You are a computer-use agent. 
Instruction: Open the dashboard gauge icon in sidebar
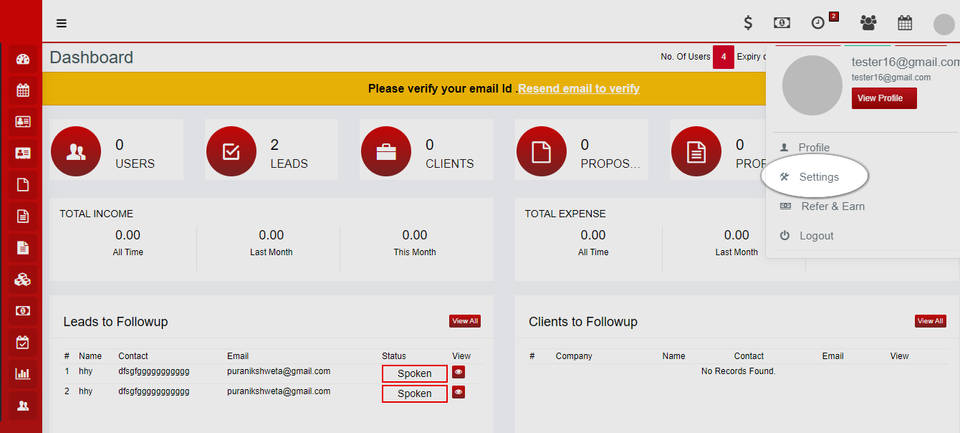click(x=22, y=59)
